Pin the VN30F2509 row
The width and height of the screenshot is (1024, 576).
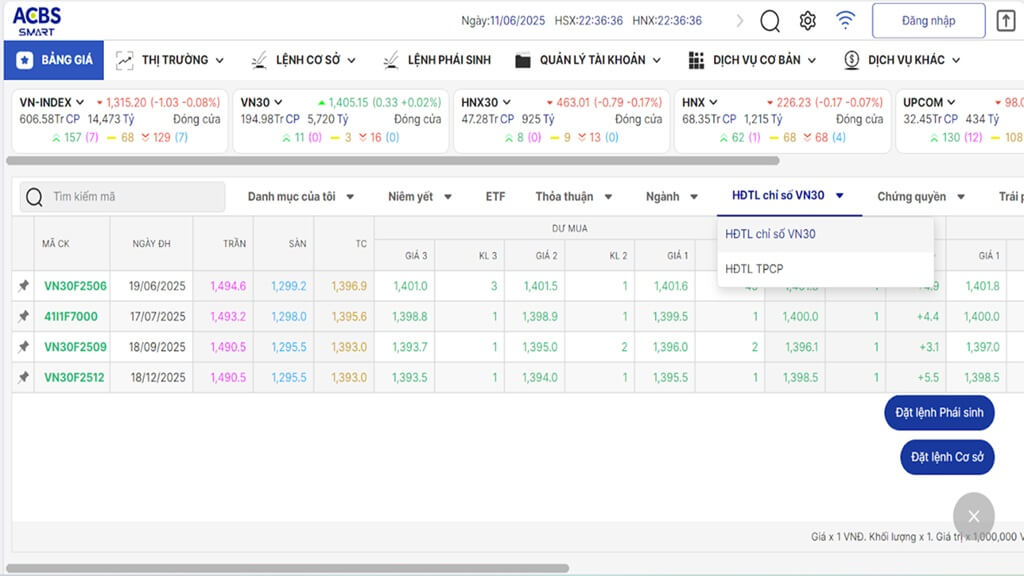[24, 347]
